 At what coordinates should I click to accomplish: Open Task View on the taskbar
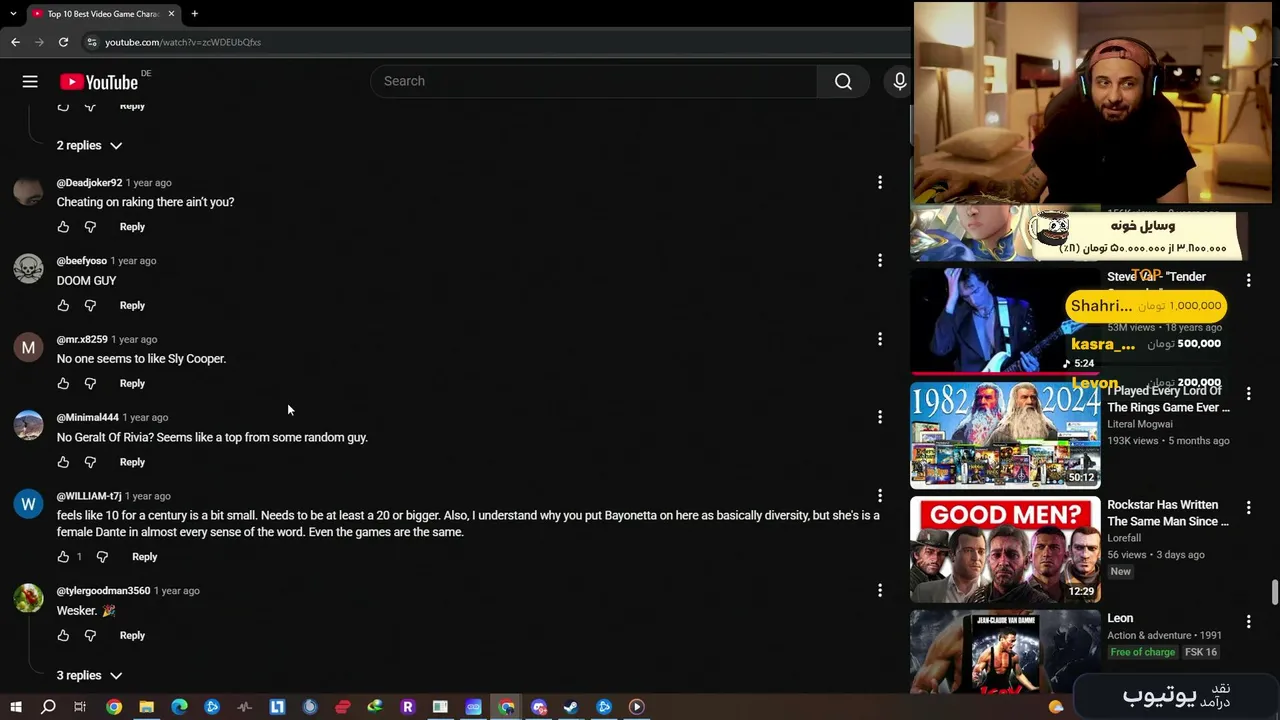(x=80, y=707)
